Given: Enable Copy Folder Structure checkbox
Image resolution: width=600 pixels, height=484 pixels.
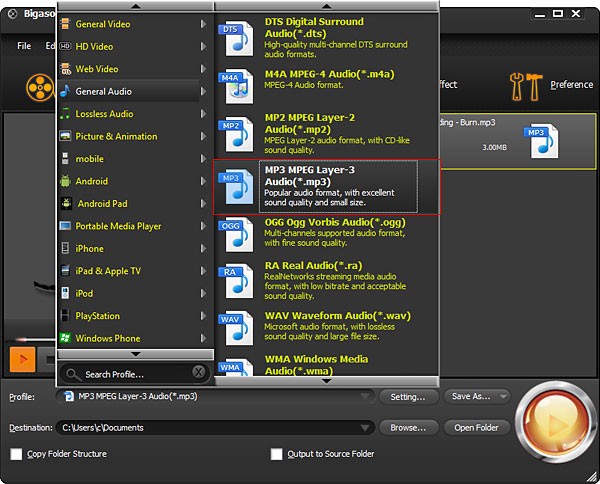Looking at the screenshot, I should (16, 454).
